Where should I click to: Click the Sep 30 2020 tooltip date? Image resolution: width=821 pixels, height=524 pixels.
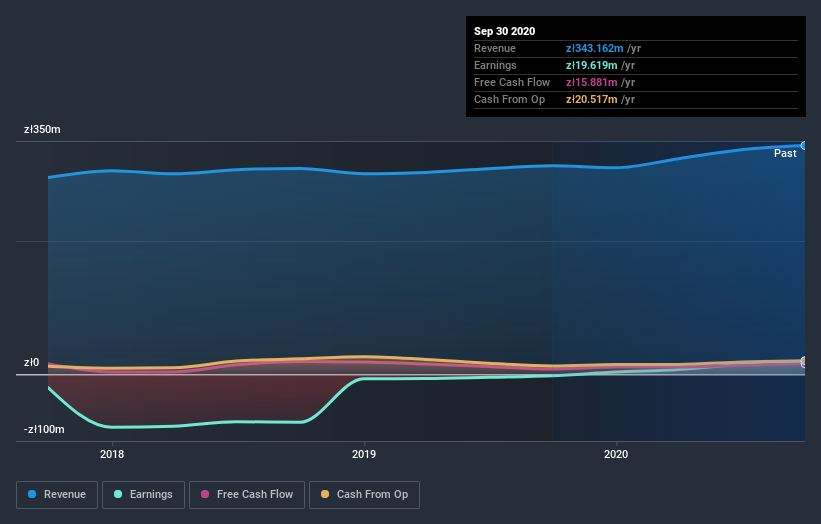point(504,31)
